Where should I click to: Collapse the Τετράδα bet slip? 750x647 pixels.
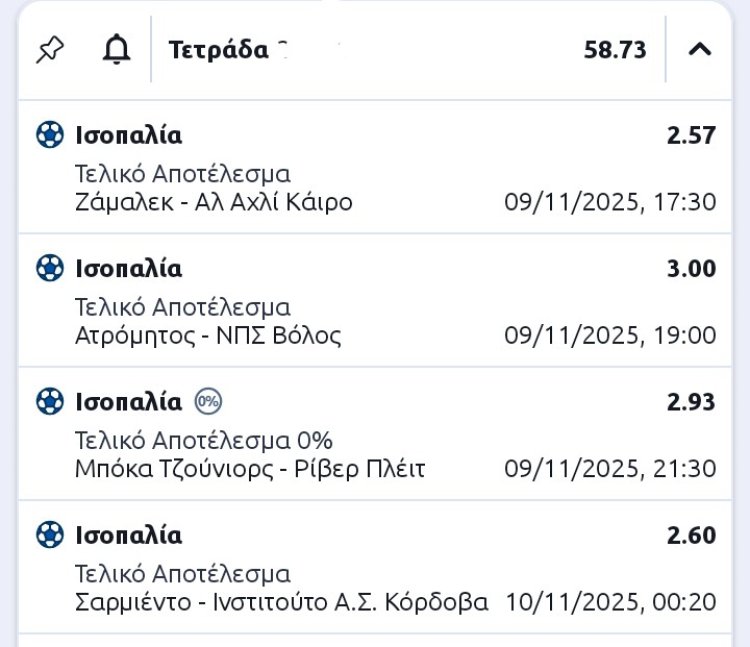coord(700,49)
